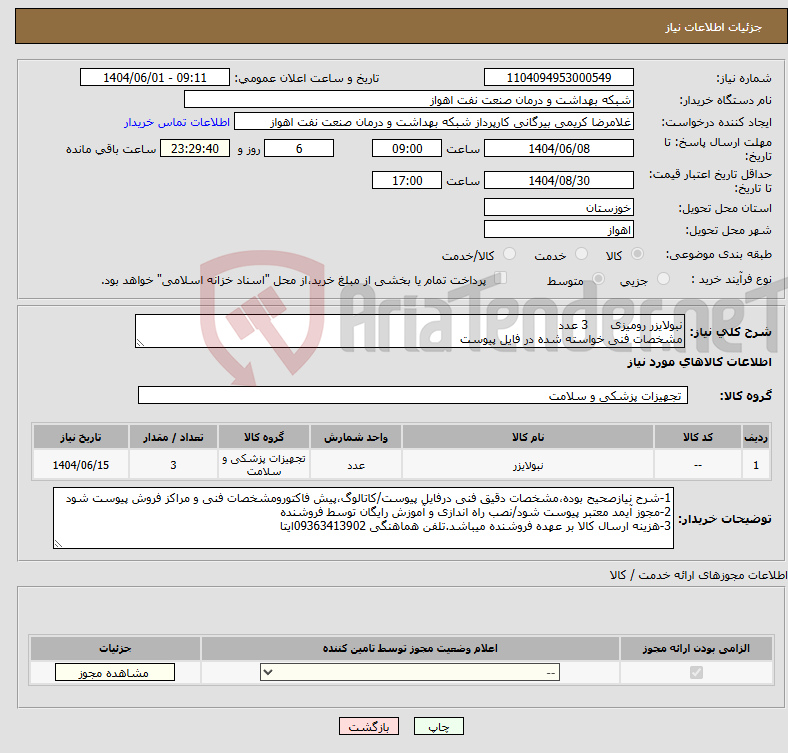788x753 pixels.
Task: Click the نبولایزر item name cell
Action: [528, 465]
